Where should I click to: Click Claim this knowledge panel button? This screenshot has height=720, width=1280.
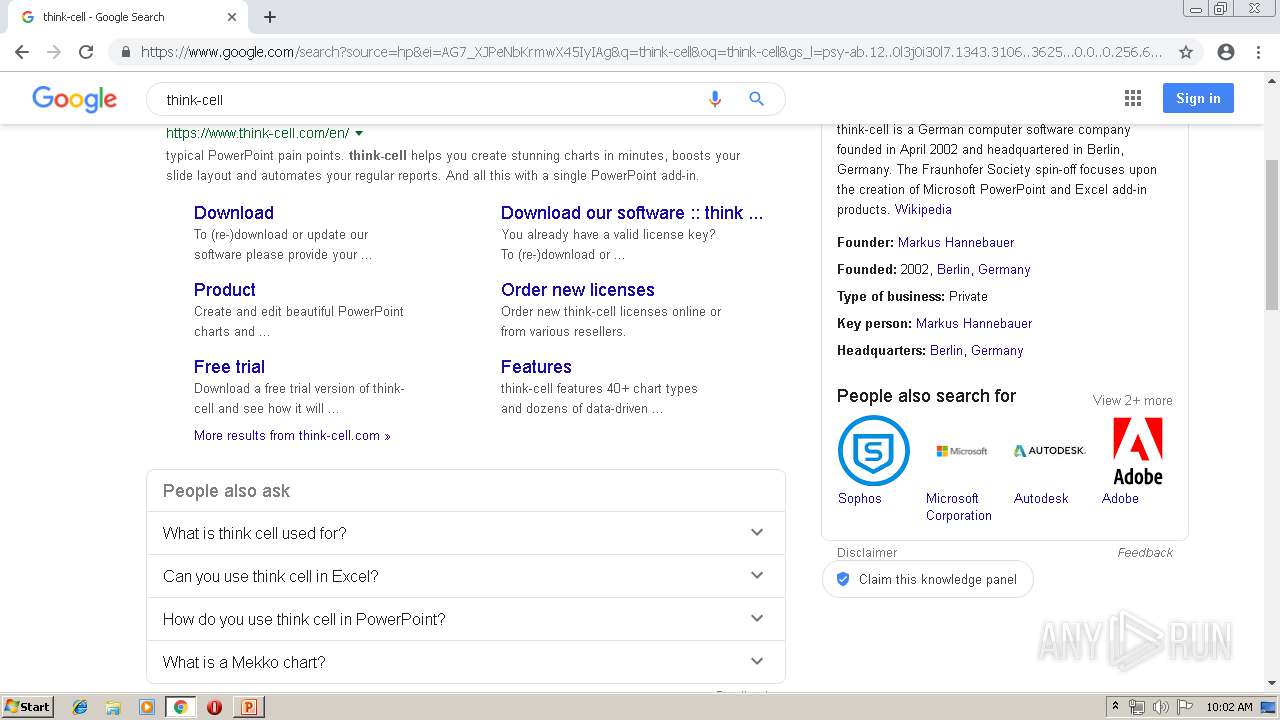point(927,579)
